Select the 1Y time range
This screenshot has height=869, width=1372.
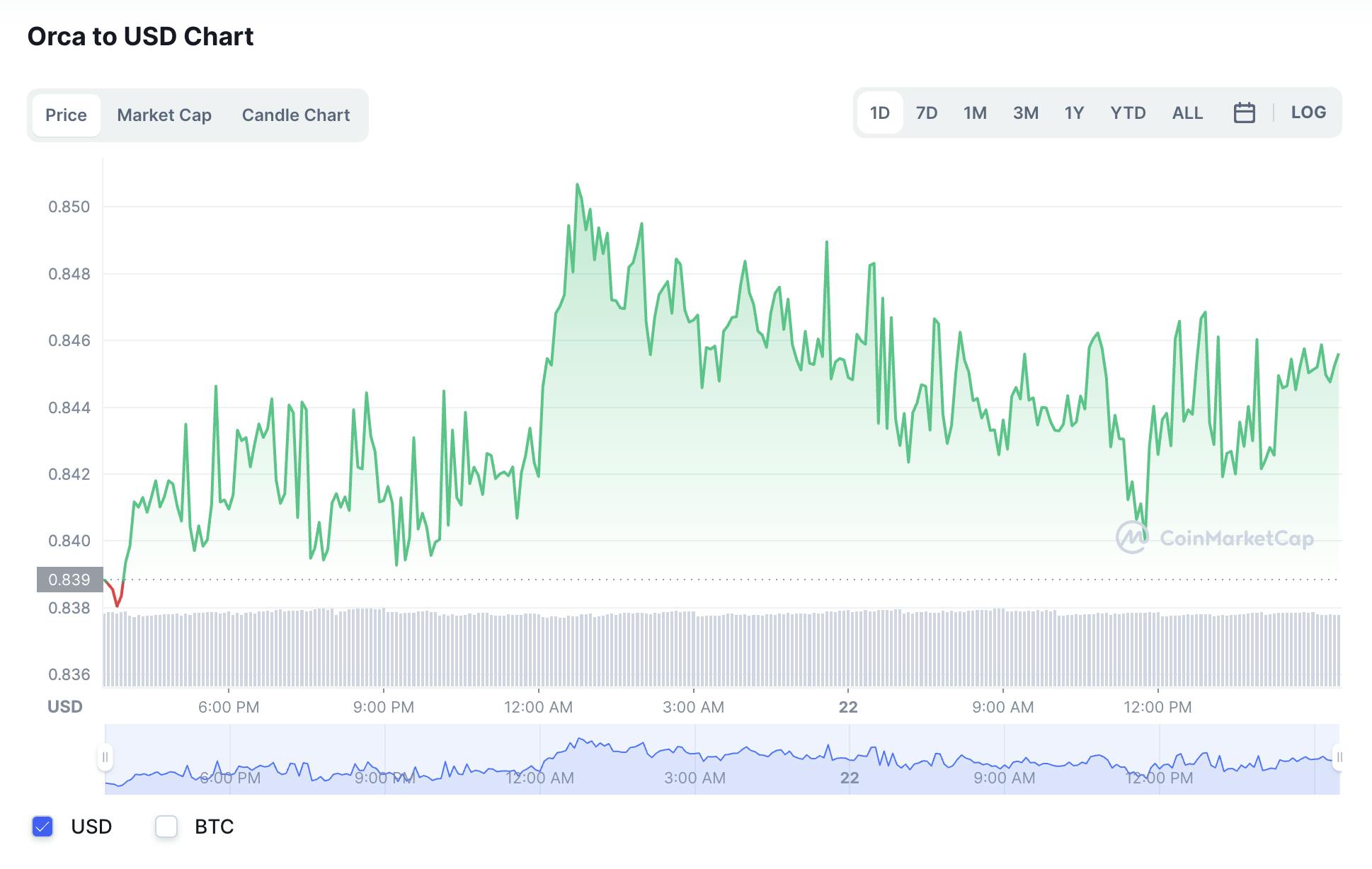(x=1074, y=113)
